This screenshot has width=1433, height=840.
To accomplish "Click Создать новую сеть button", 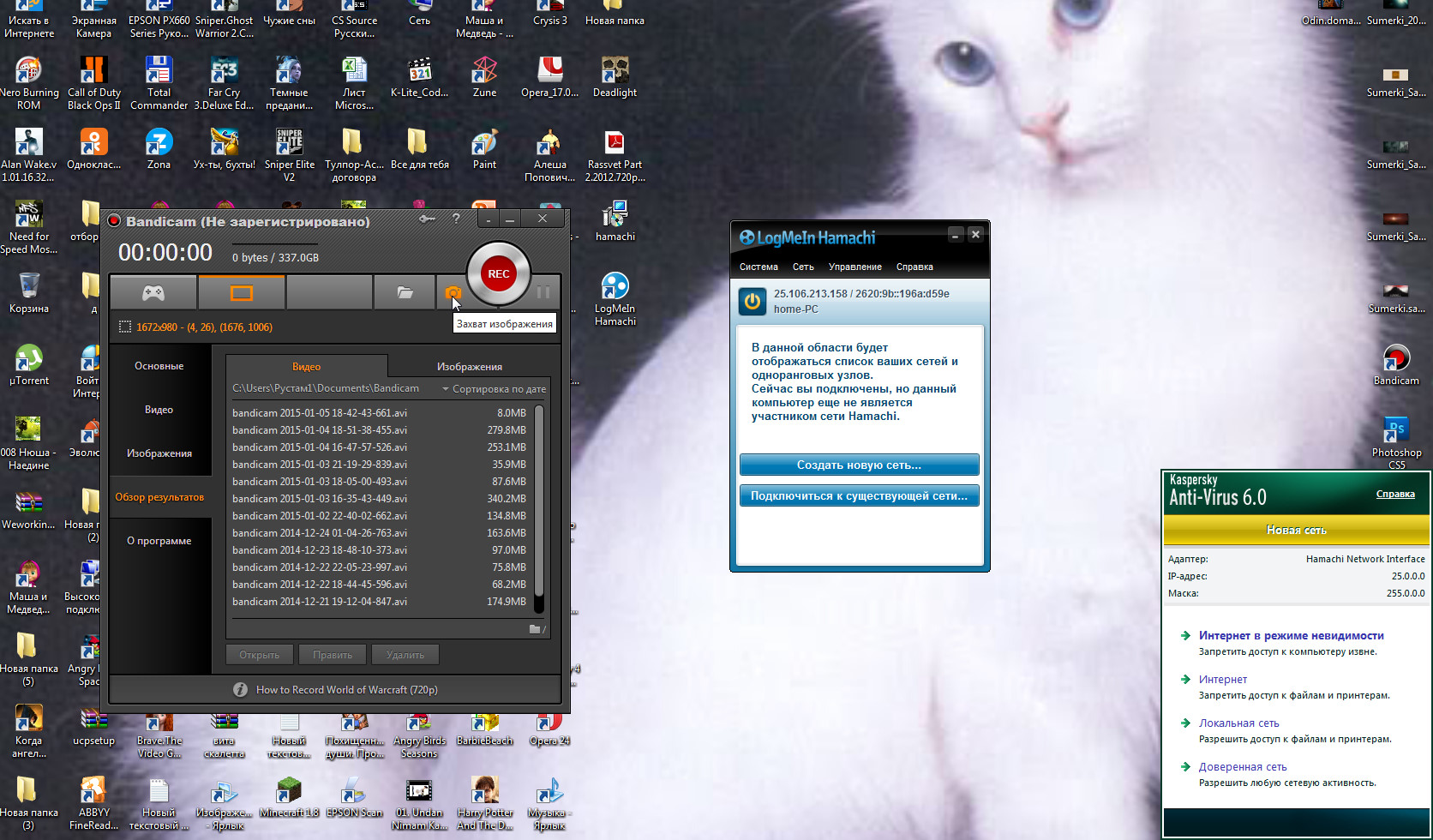I will (x=859, y=465).
